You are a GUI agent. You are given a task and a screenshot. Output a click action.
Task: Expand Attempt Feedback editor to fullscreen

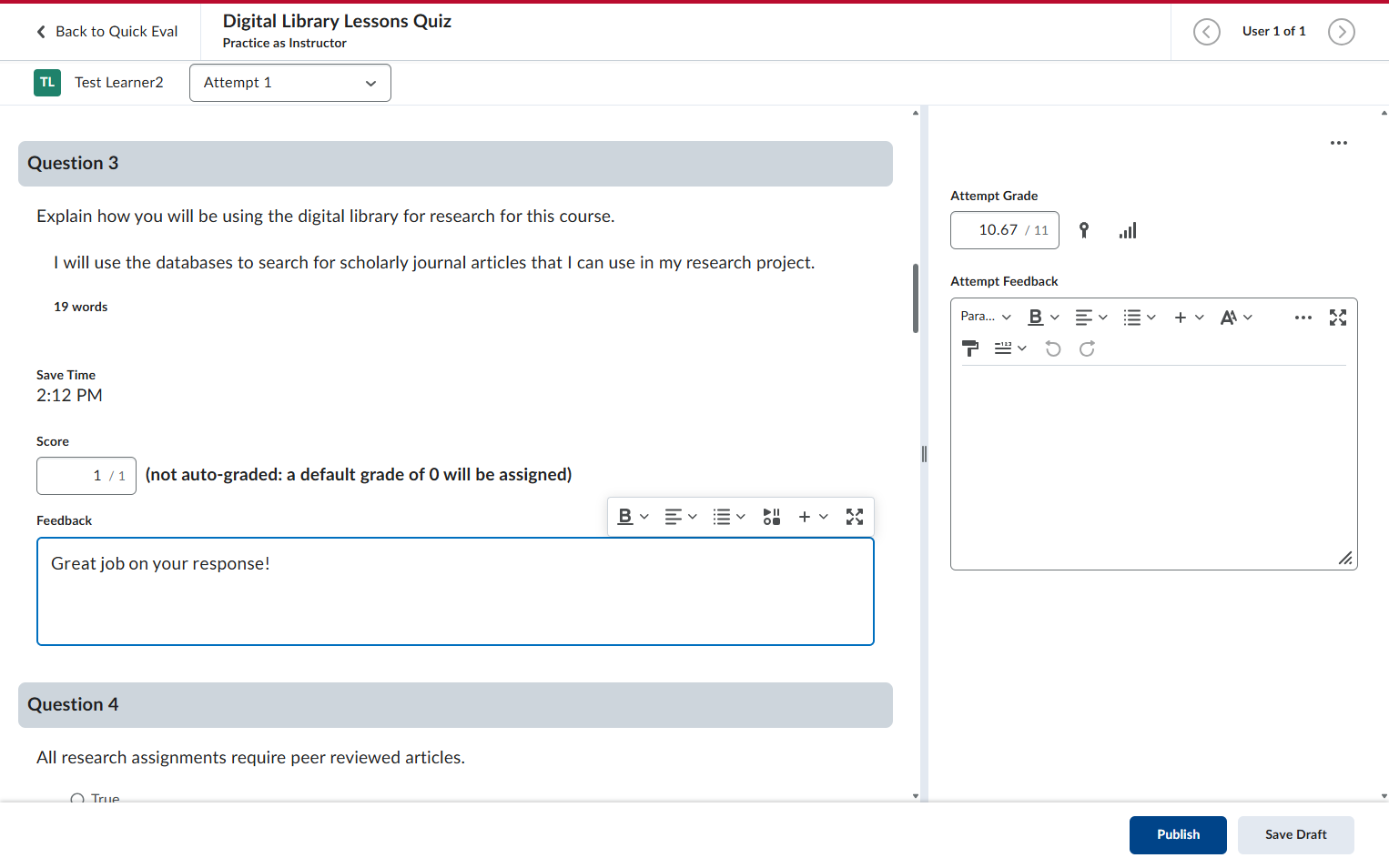coord(1337,317)
